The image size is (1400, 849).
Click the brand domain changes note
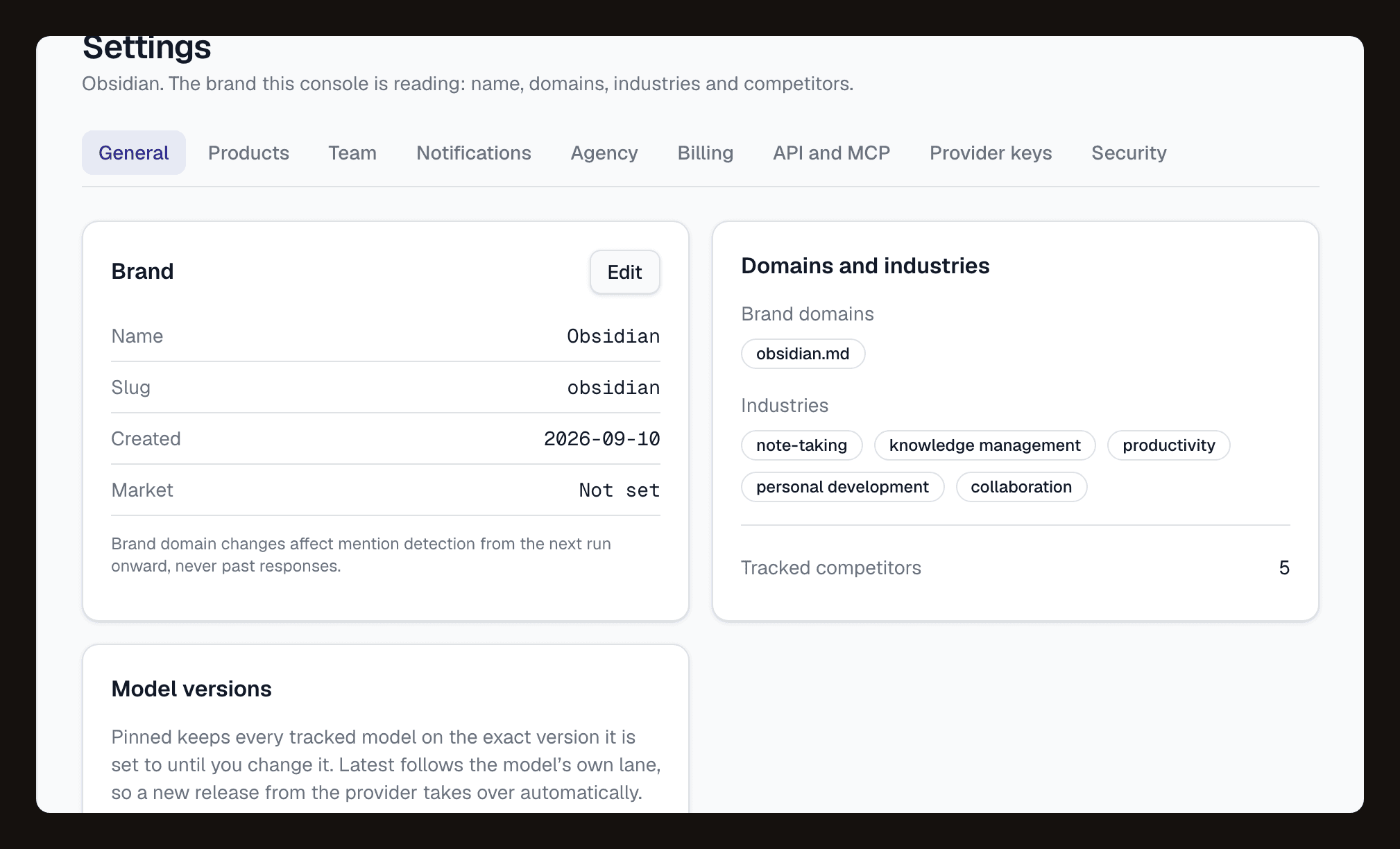[361, 555]
